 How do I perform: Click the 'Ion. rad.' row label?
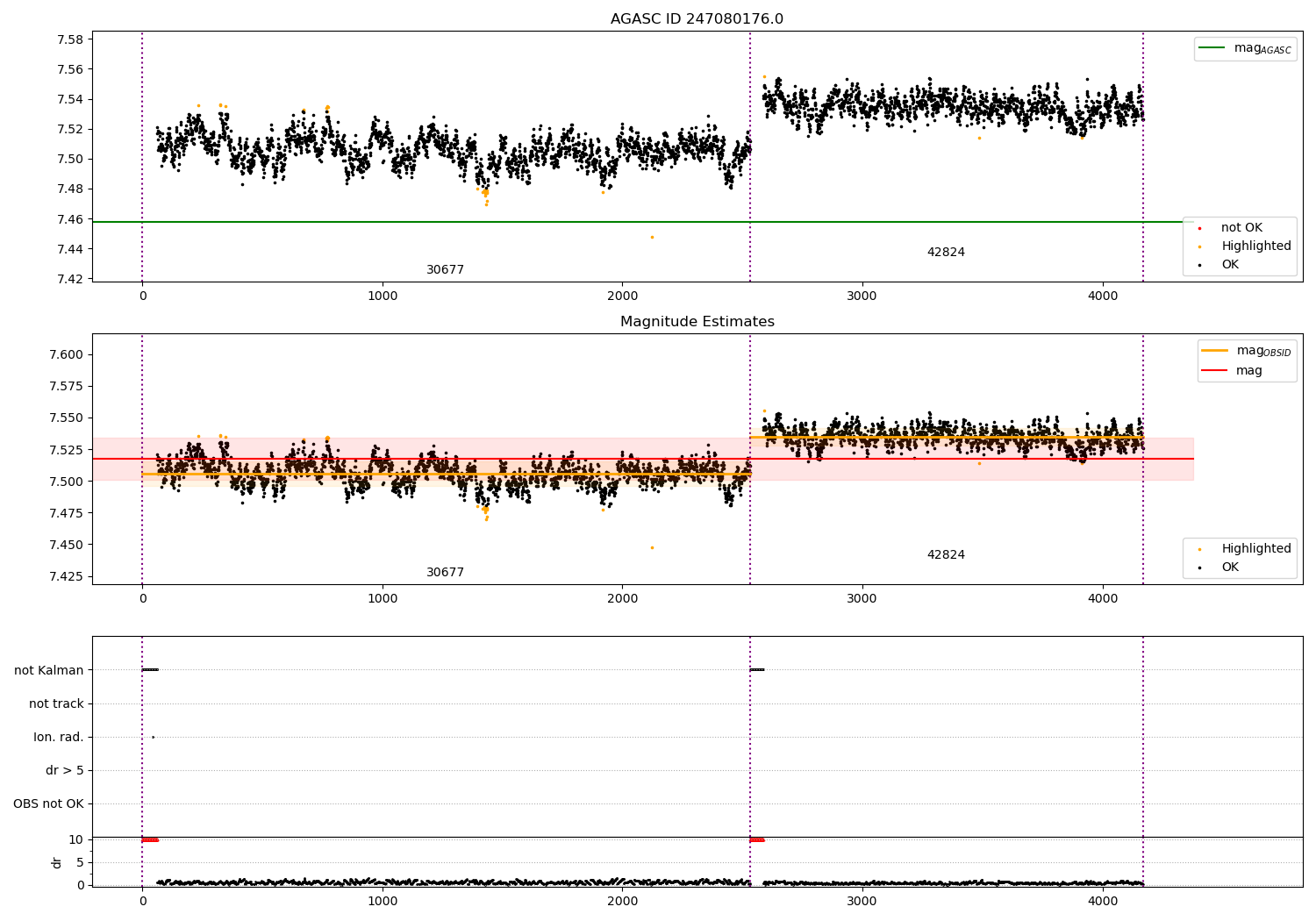tap(59, 737)
